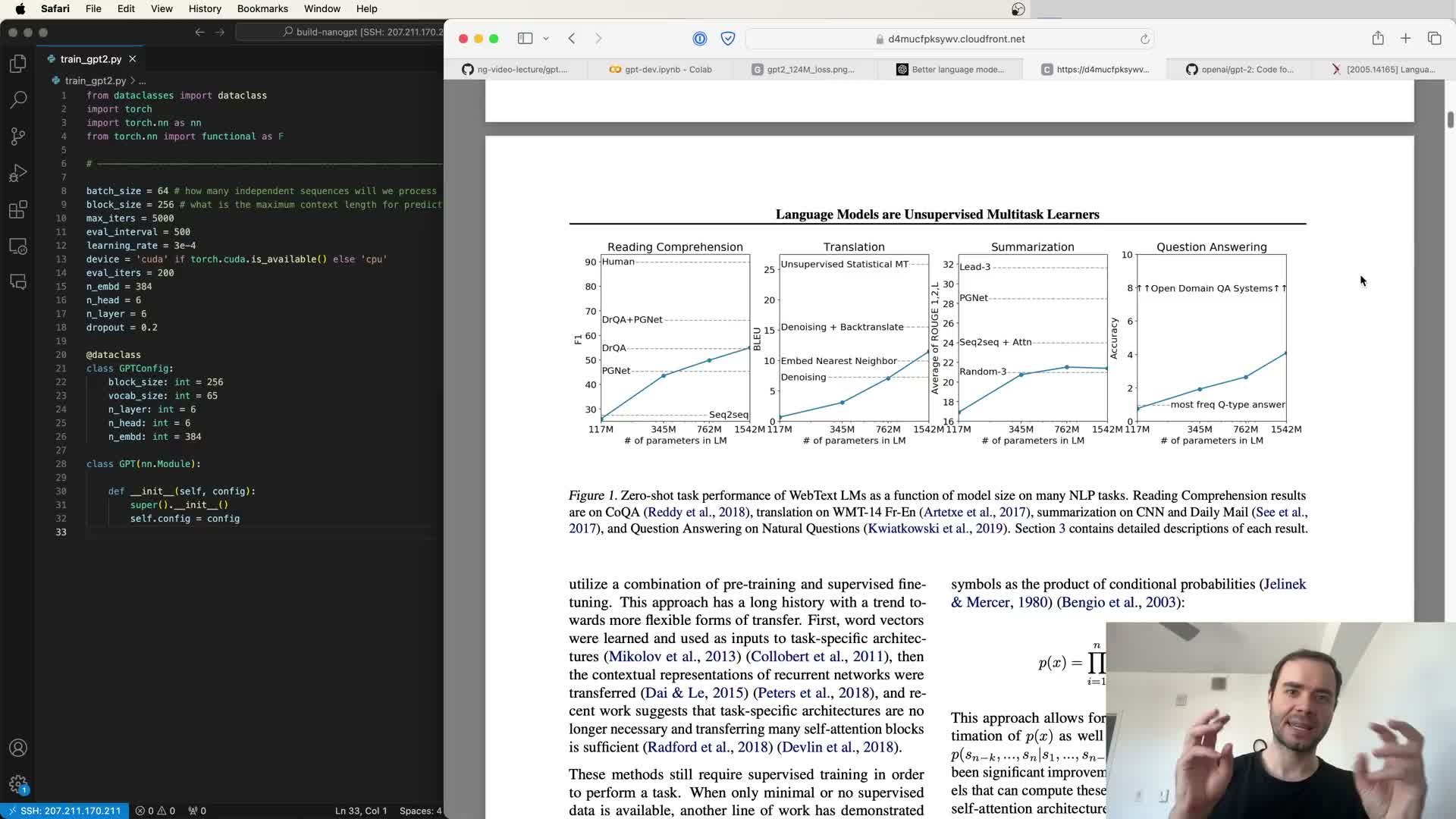Open the Search view in the activity bar
The width and height of the screenshot is (1456, 819).
pos(18,100)
